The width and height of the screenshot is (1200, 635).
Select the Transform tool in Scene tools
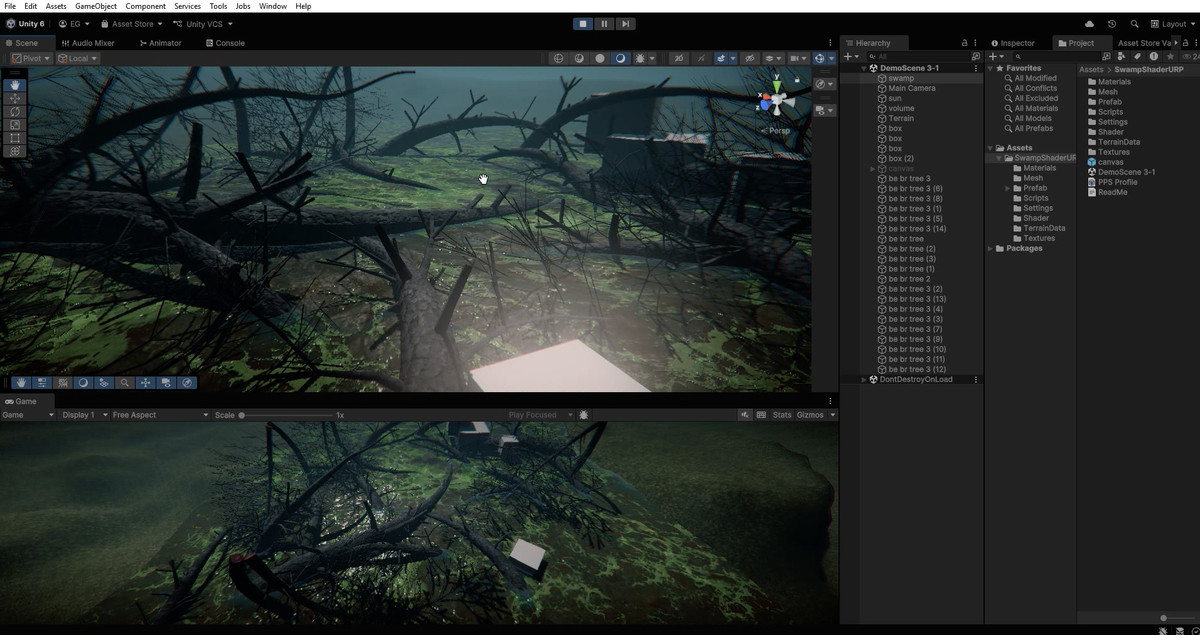pos(15,150)
